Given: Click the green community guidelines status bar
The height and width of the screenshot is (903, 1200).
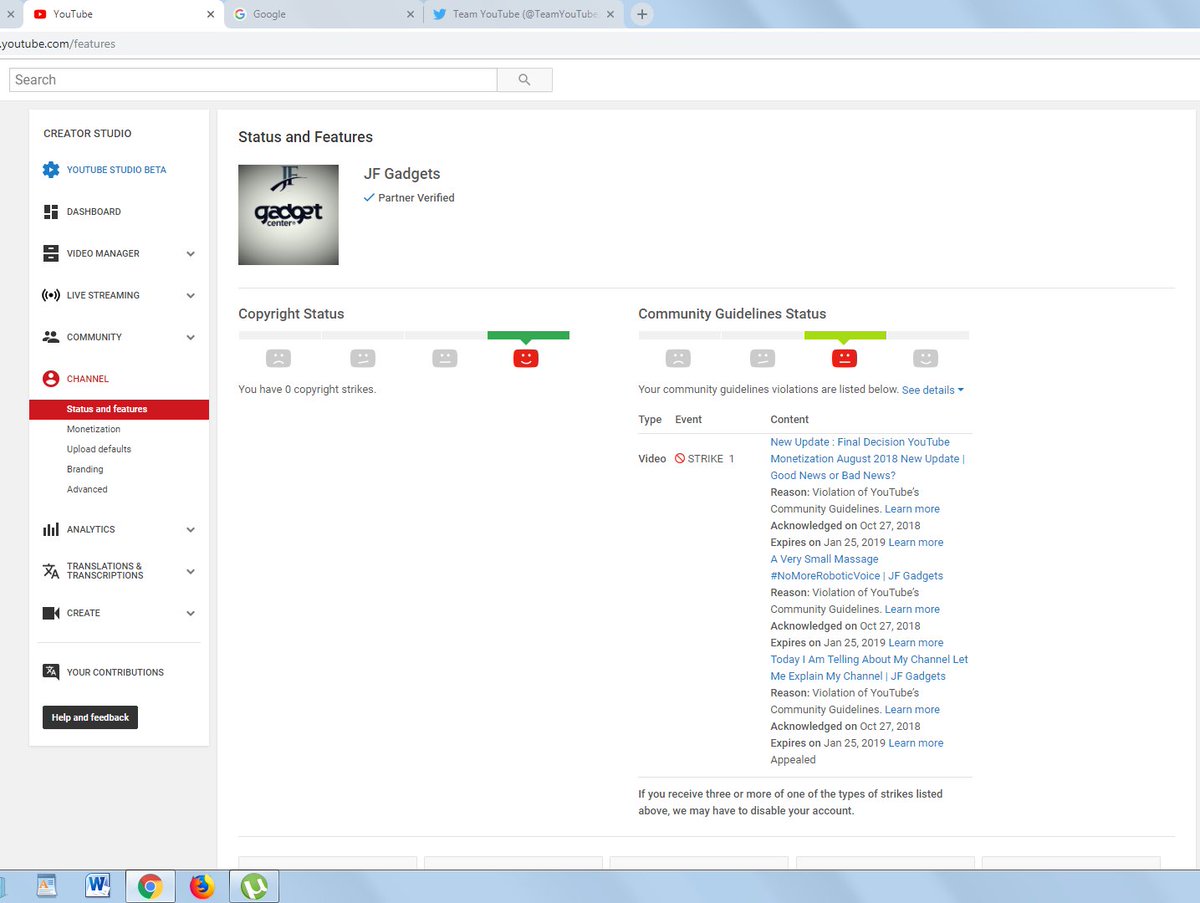Looking at the screenshot, I should coord(845,335).
